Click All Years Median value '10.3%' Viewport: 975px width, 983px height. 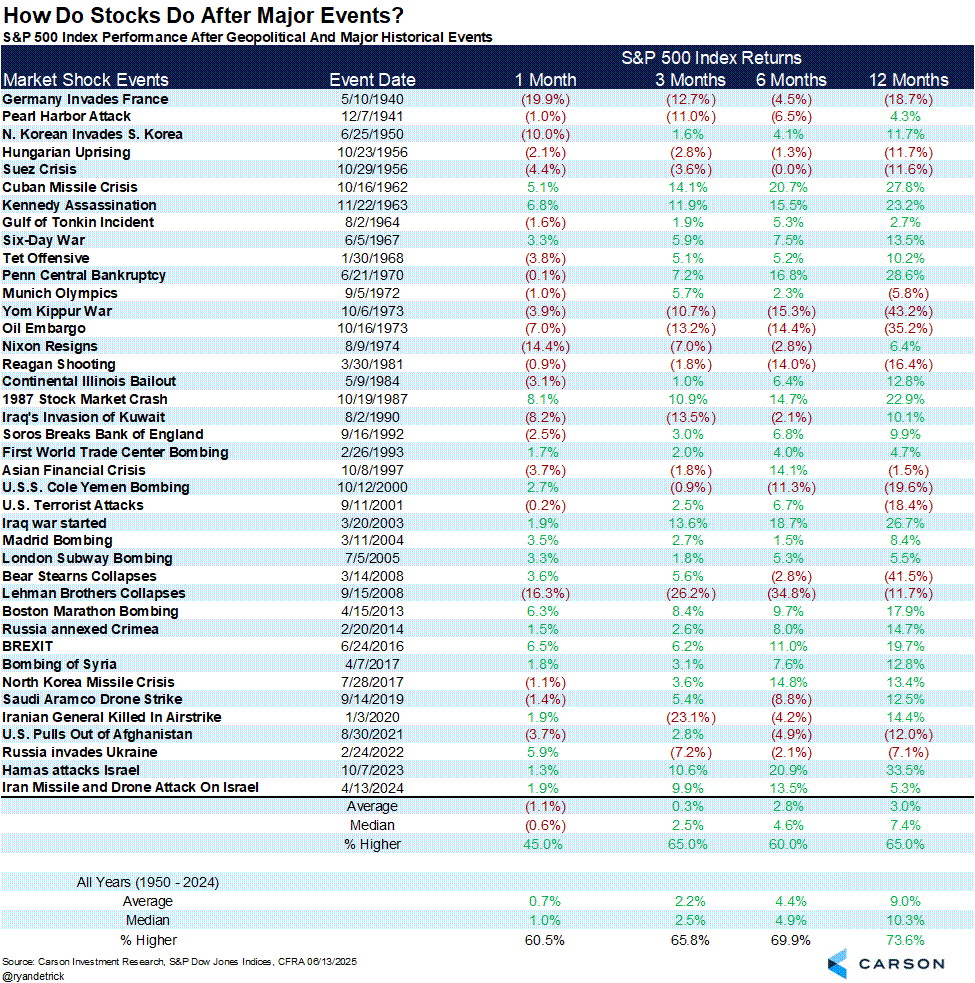point(905,920)
